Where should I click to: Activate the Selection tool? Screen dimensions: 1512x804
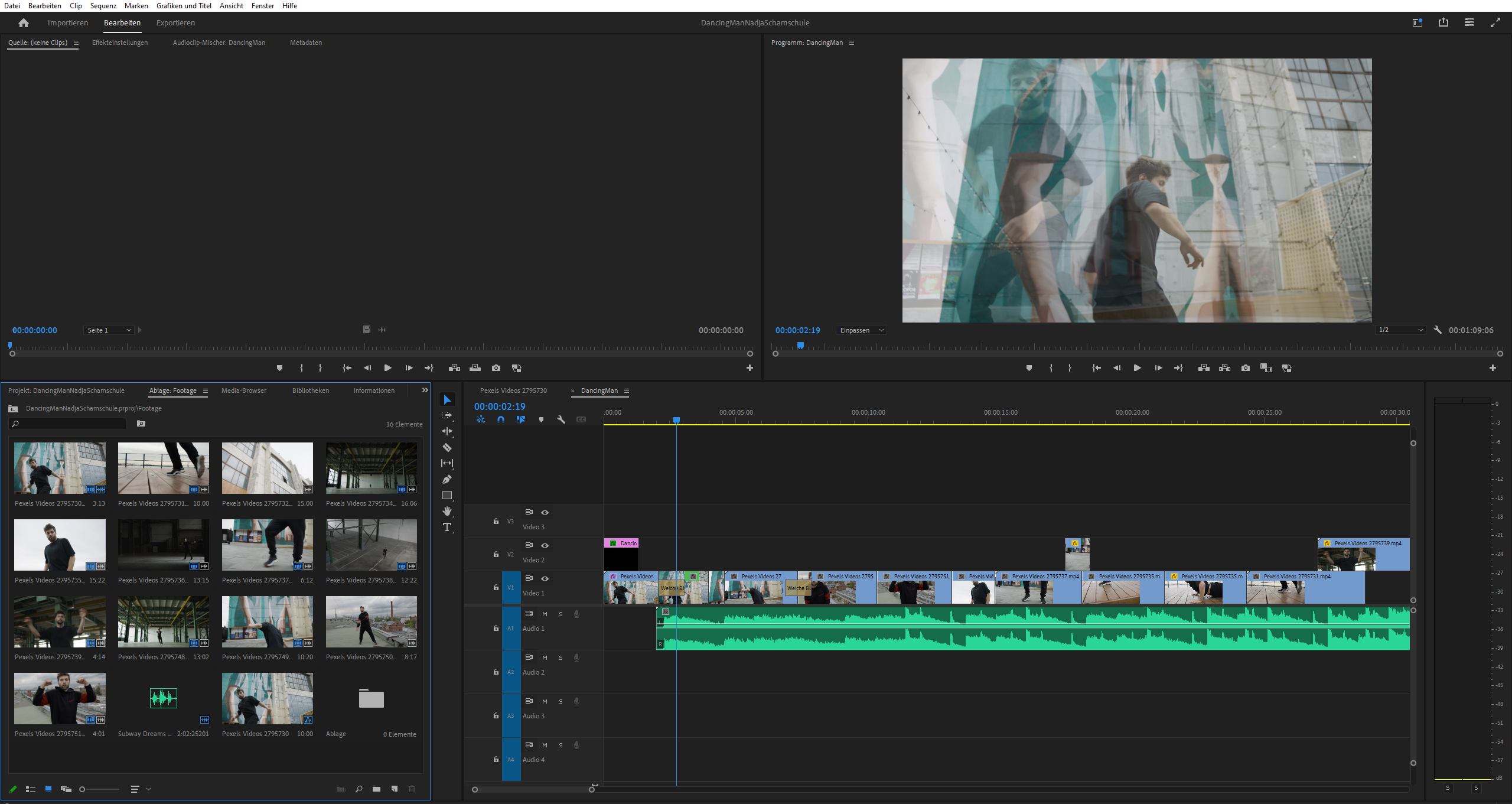(447, 400)
